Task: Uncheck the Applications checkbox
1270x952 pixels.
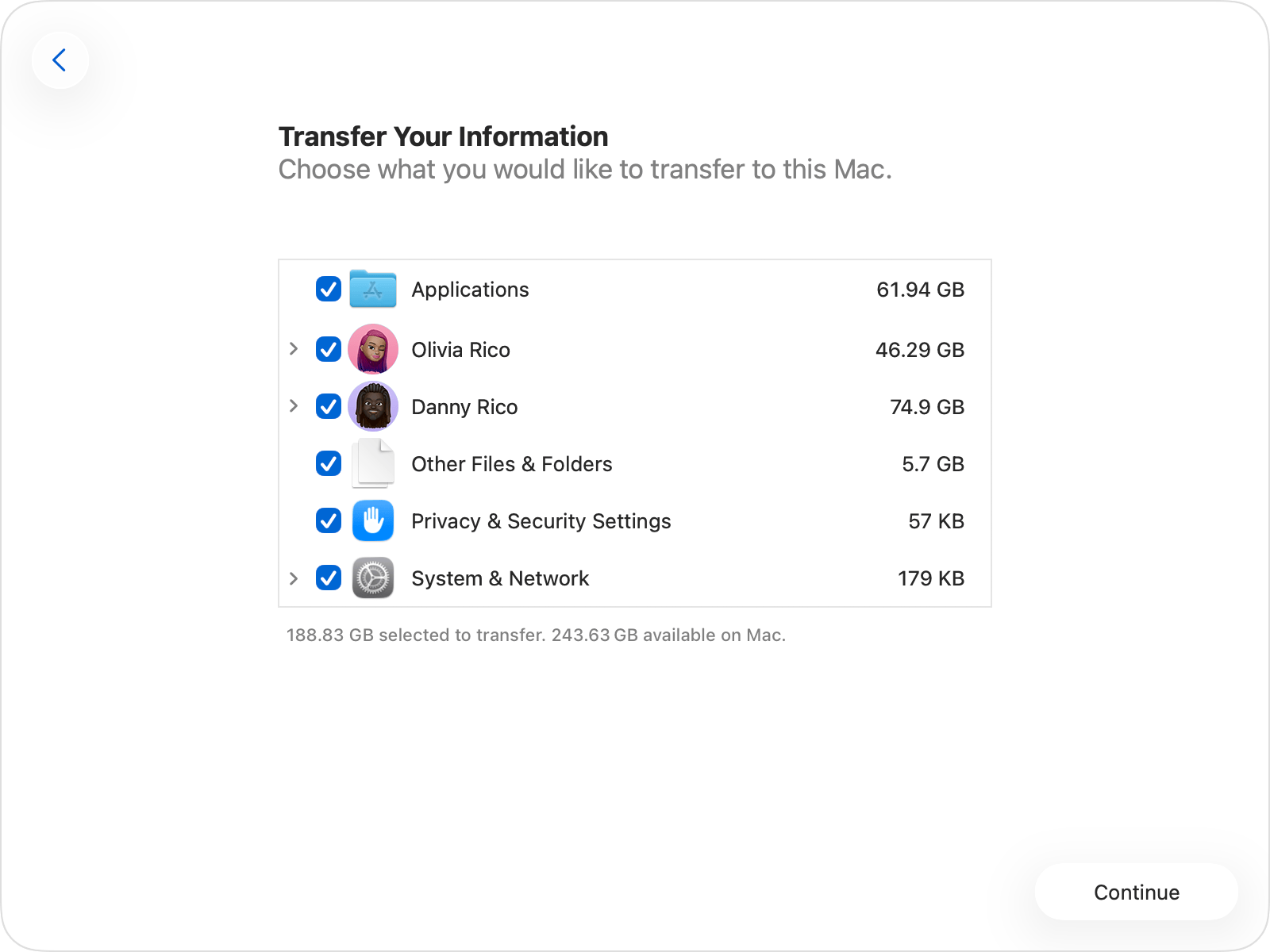Action: pyautogui.click(x=328, y=290)
